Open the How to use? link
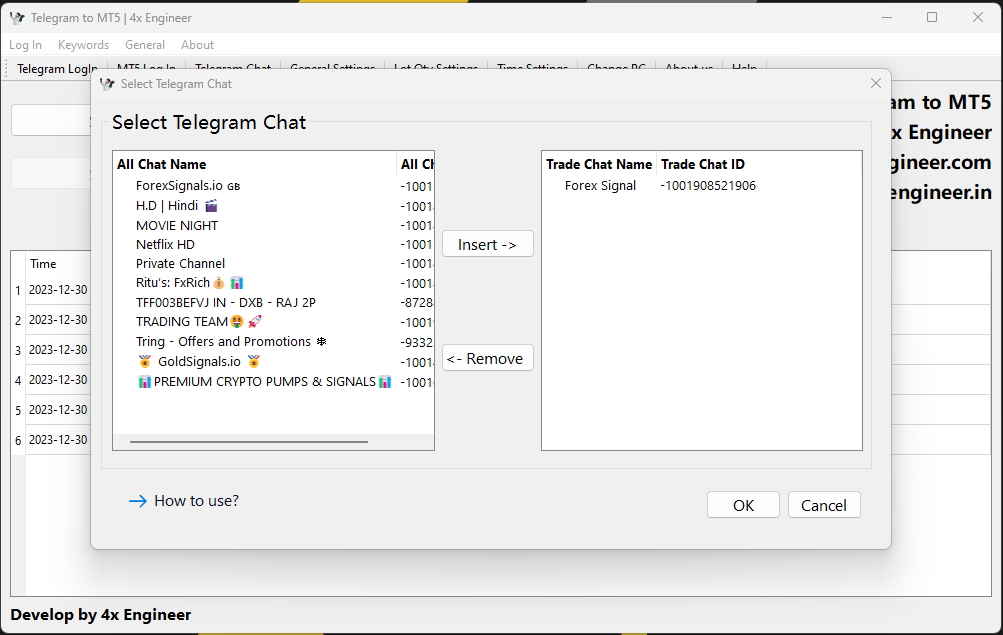Image resolution: width=1003 pixels, height=635 pixels. pos(184,501)
